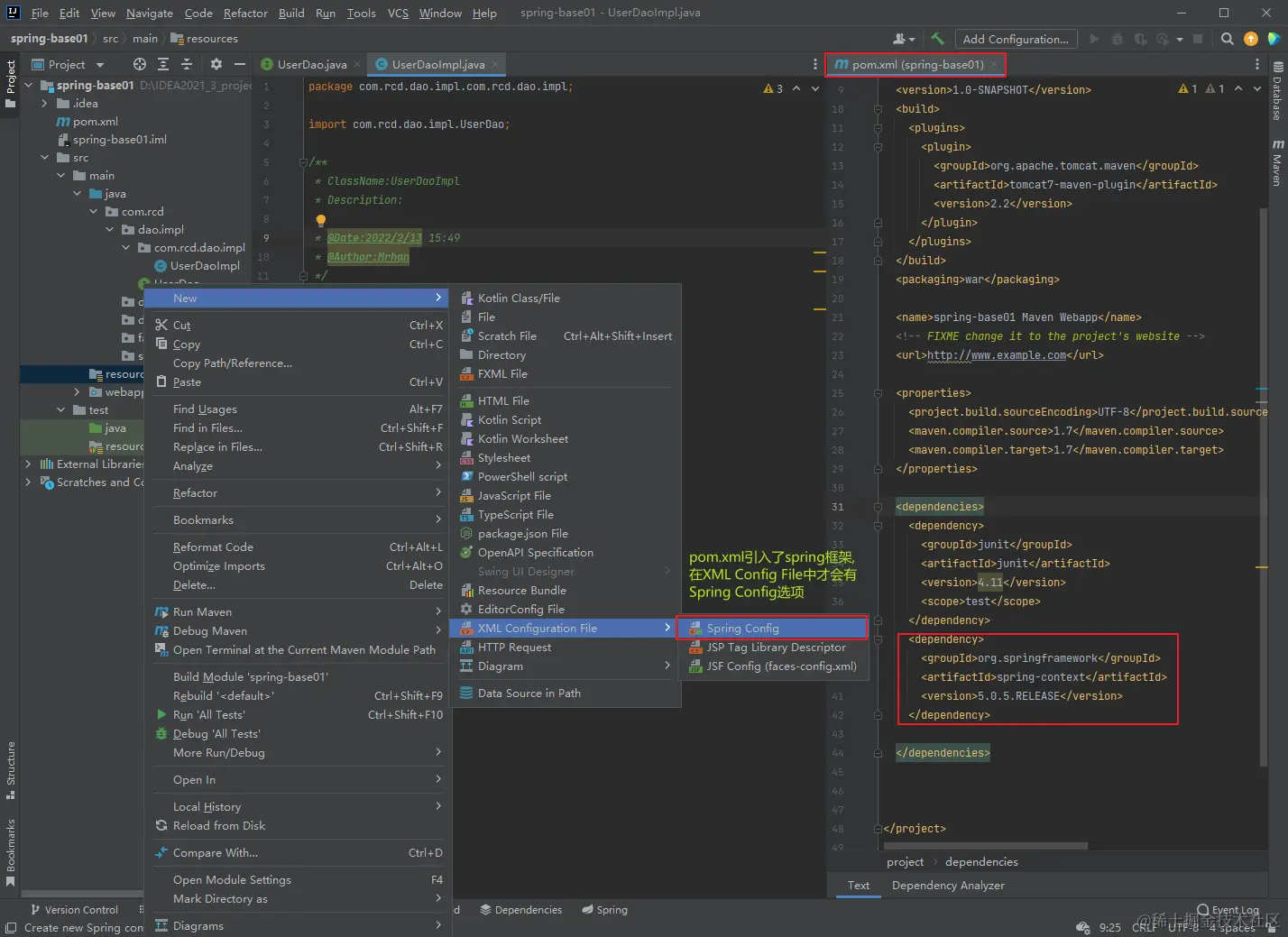This screenshot has height=937, width=1288.
Task: Open the Maven tool window sidebar
Action: 1278,162
